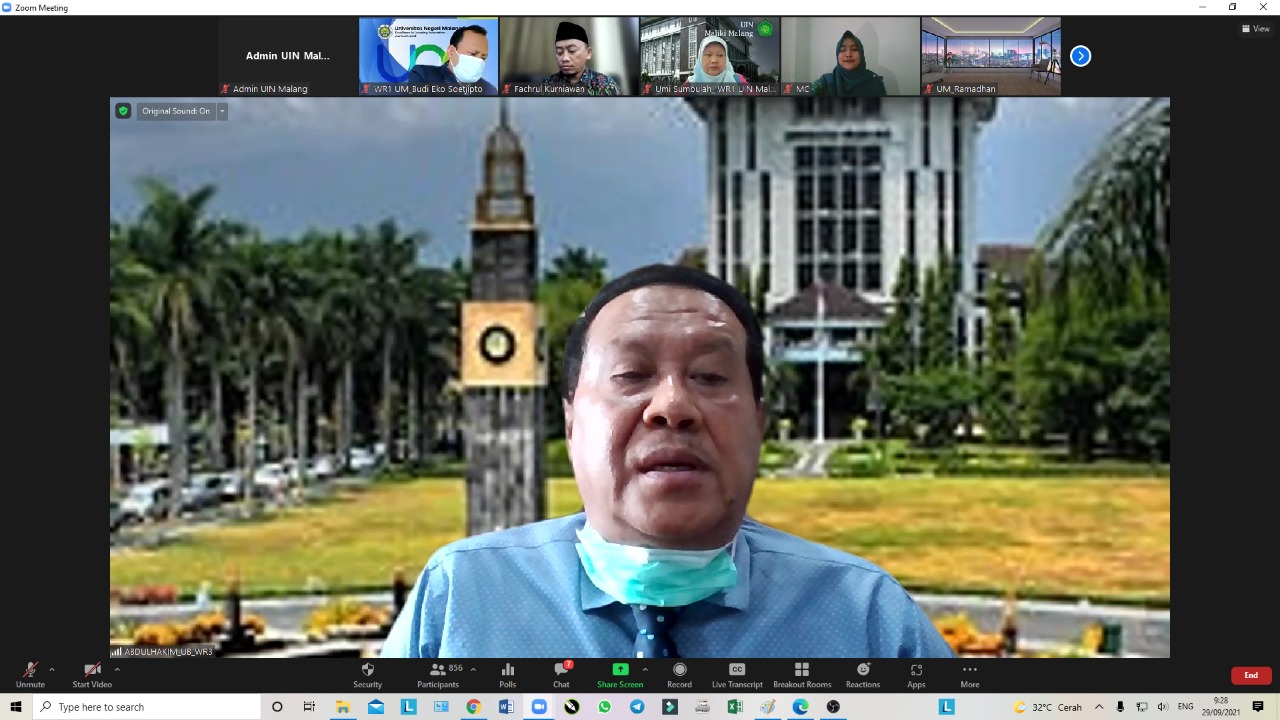Open the Participants panel

(x=438, y=675)
